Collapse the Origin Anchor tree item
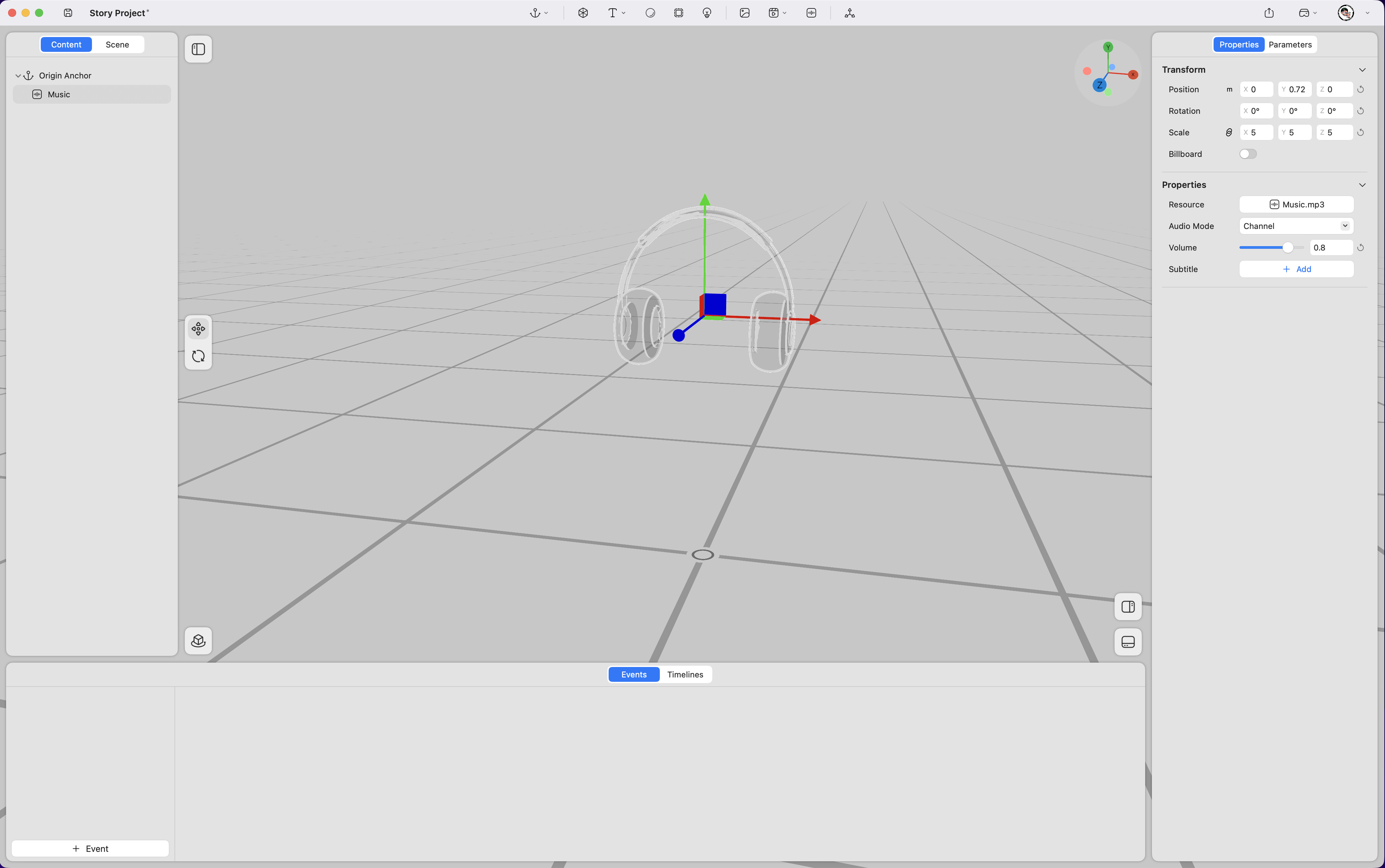This screenshot has width=1385, height=868. click(x=18, y=76)
